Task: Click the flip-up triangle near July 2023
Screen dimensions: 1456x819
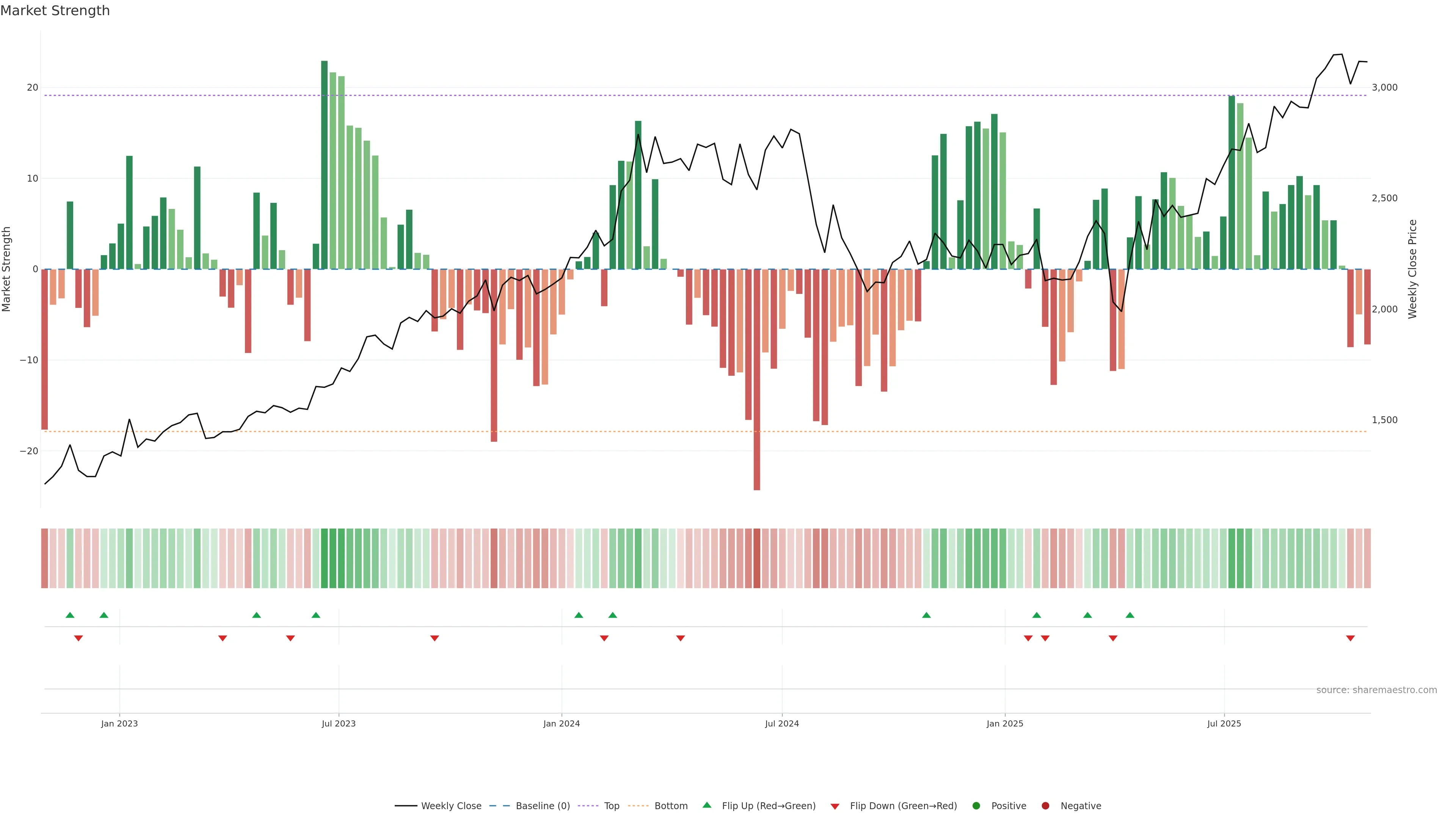Action: click(316, 615)
